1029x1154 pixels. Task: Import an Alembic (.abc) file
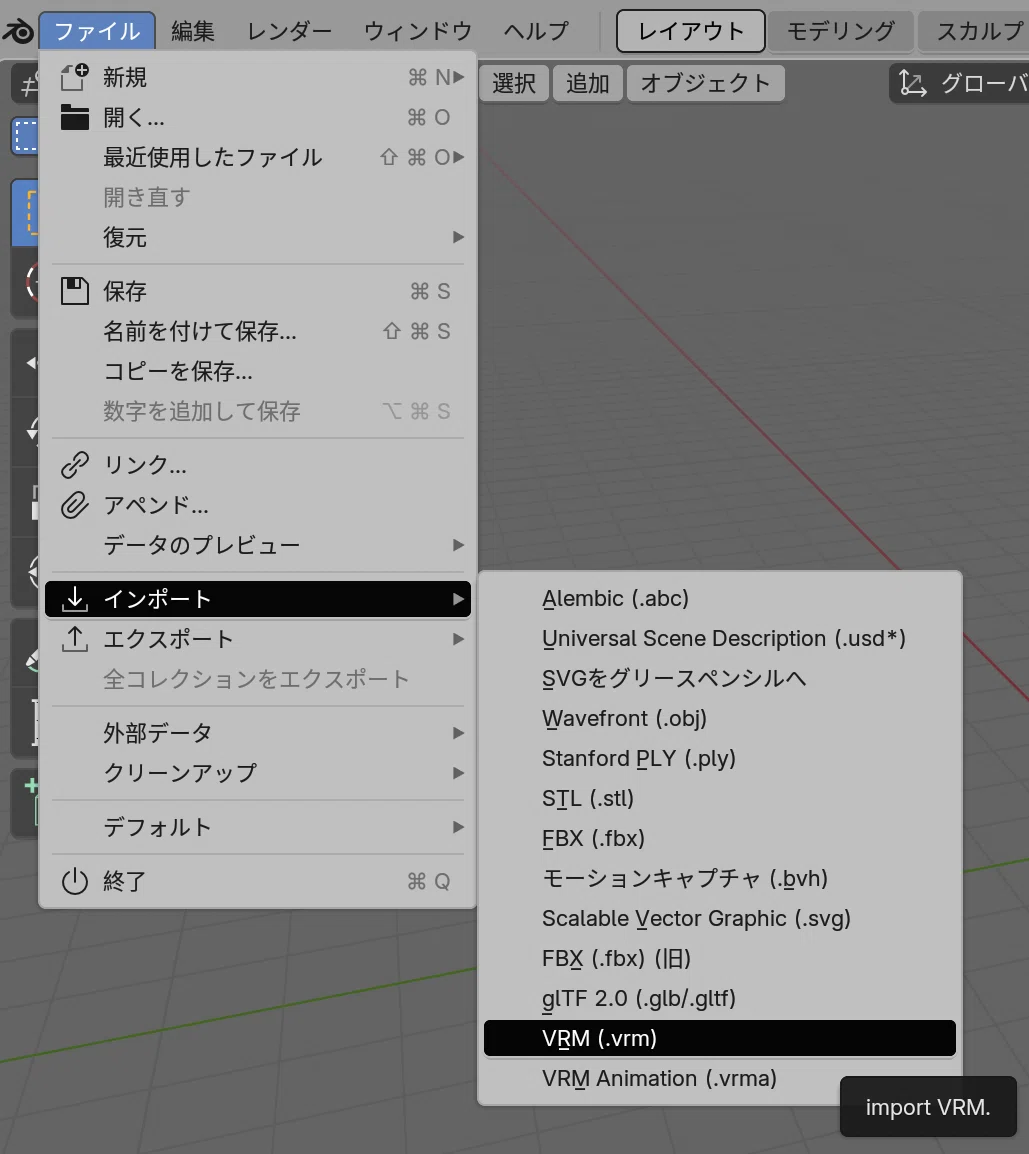point(720,598)
